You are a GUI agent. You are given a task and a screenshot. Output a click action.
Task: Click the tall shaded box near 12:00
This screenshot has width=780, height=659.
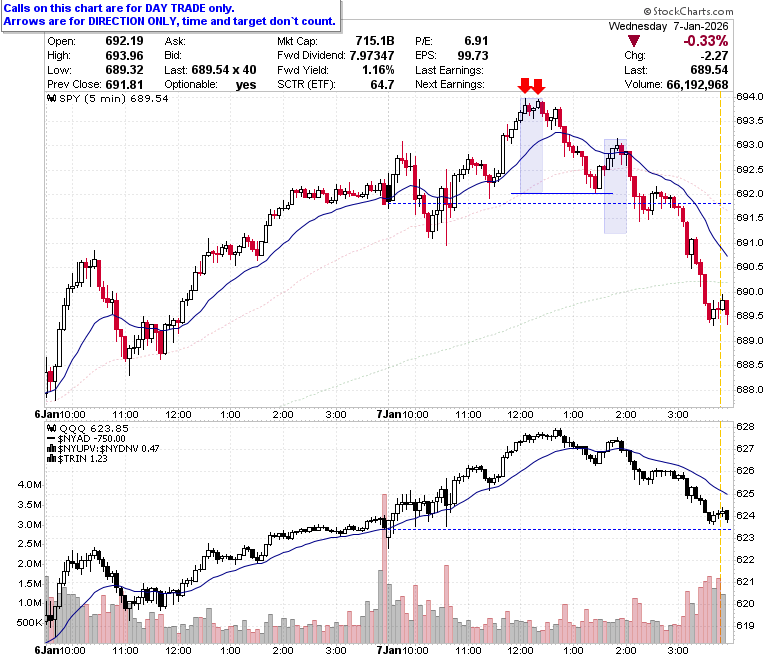coord(531,146)
